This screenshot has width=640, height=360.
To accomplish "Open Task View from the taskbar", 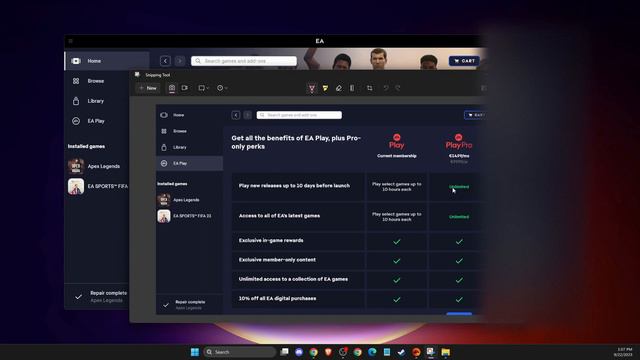I will 284,352.
